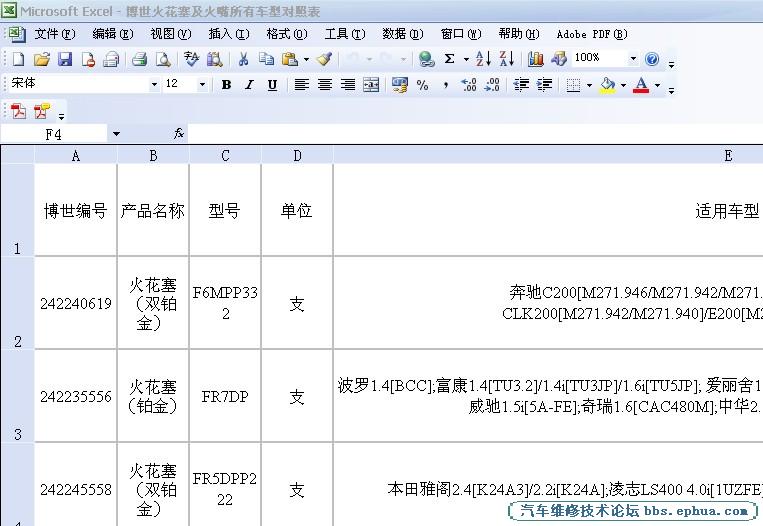Open the 视图 menu
The height and width of the screenshot is (526, 763).
171,34
